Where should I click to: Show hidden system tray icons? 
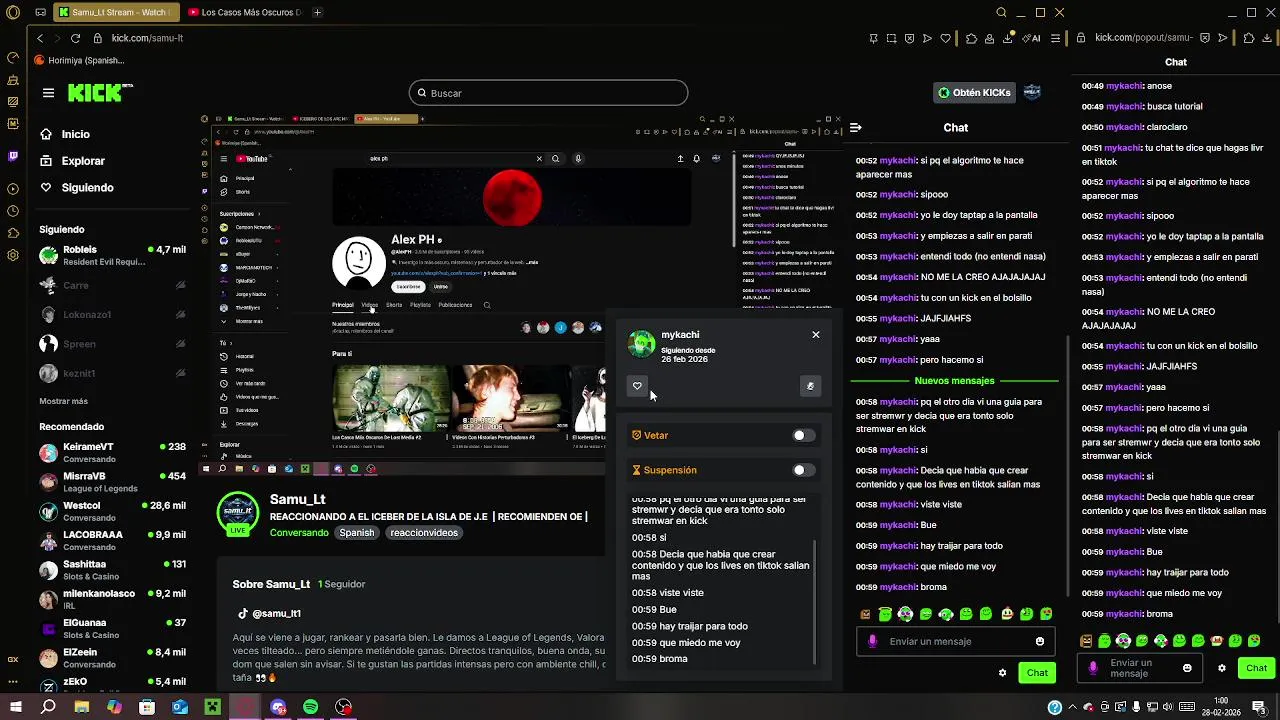1073,707
